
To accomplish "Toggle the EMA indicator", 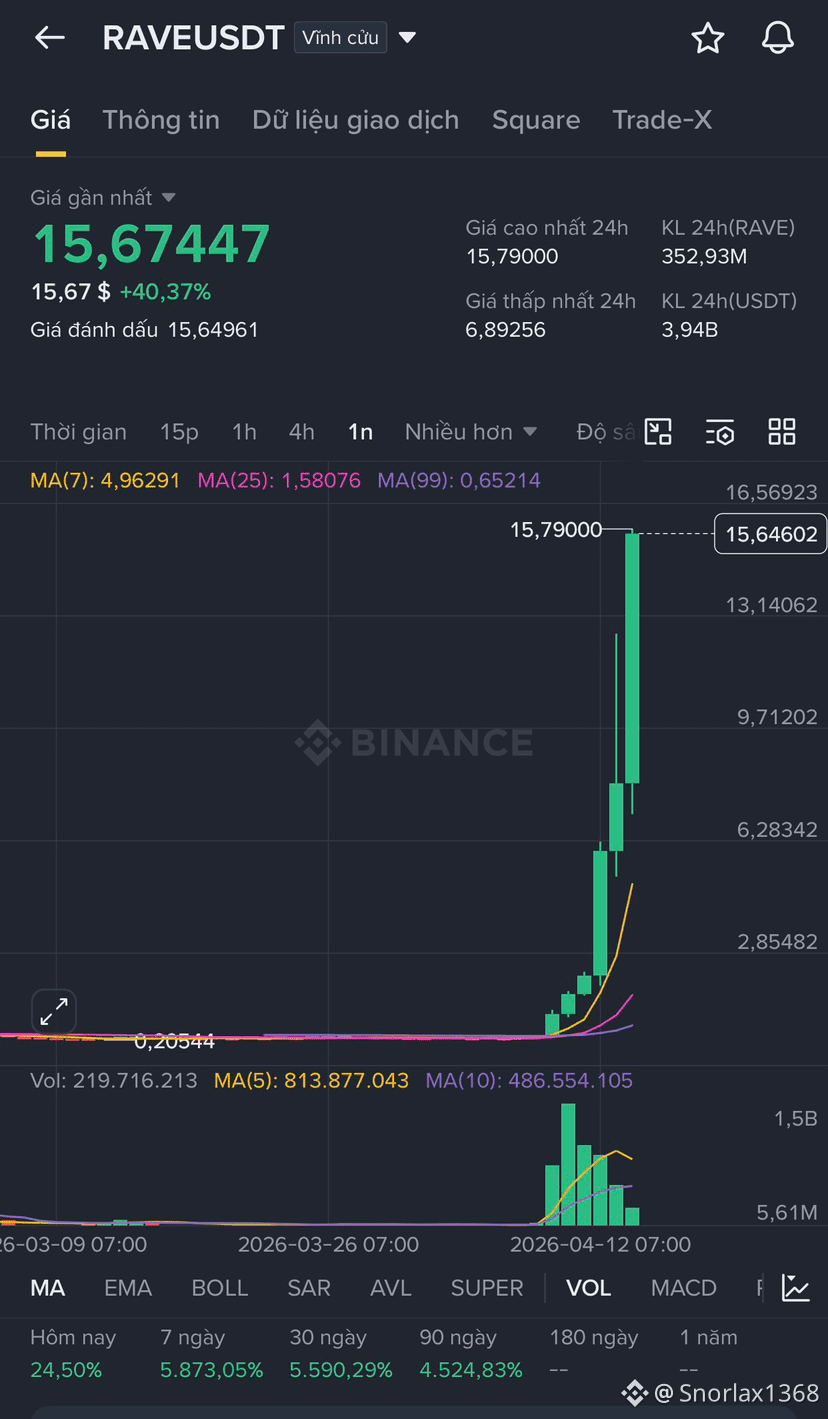I will coord(128,1288).
